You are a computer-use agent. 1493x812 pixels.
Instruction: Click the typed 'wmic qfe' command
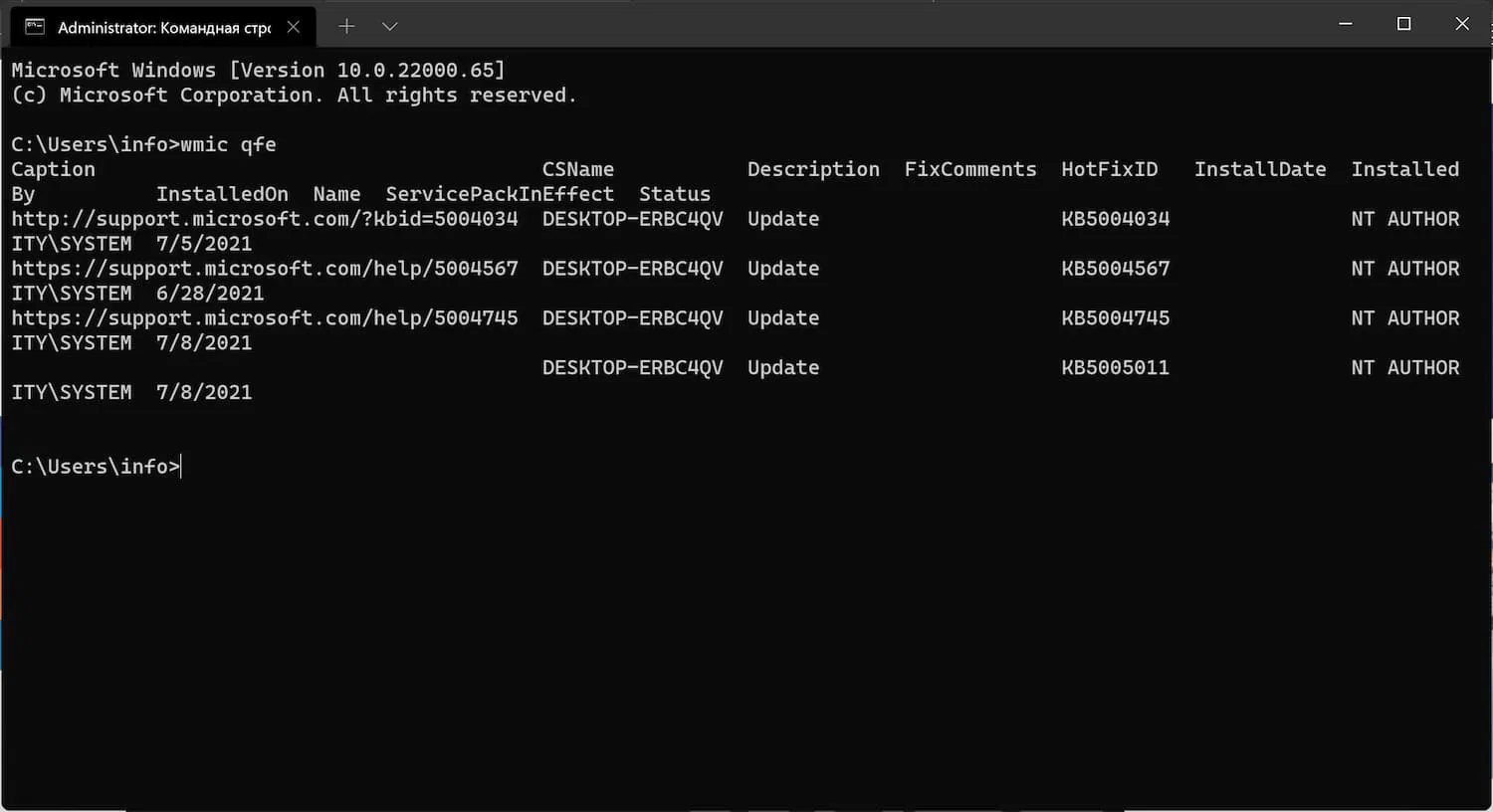228,144
